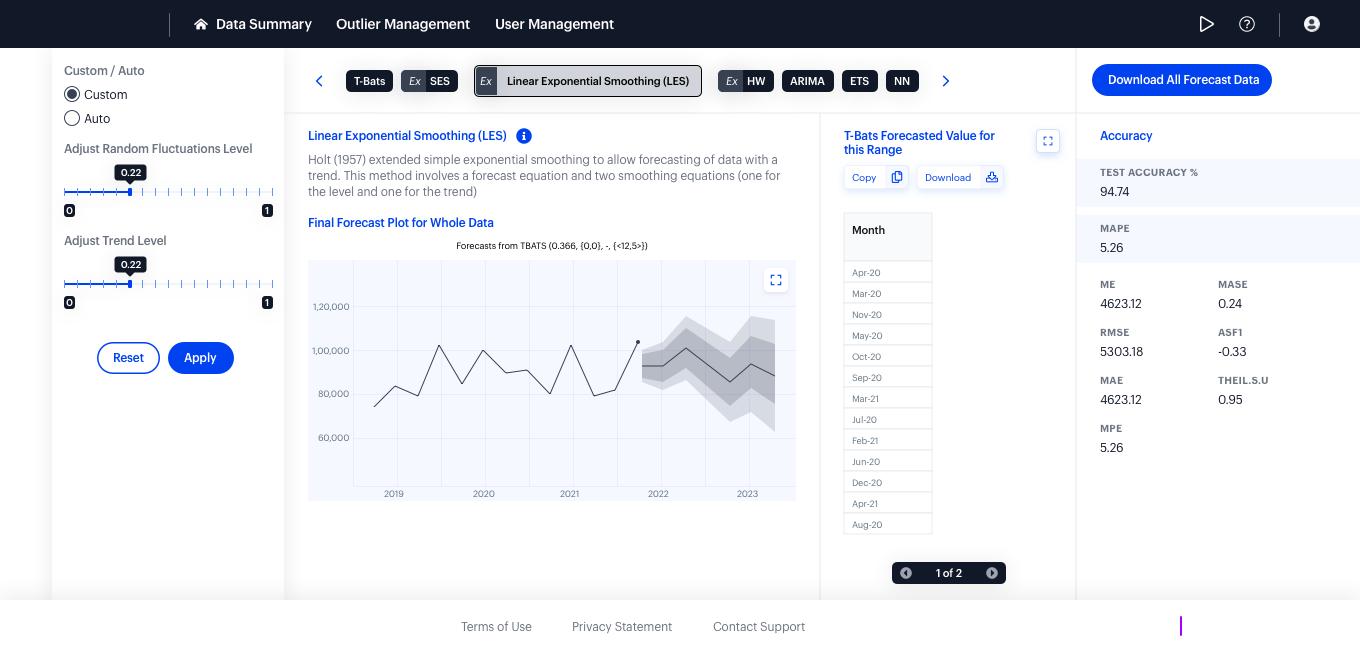This screenshot has height=648, width=1360.
Task: Click the Test Accuracy value 94.74
Action: pyautogui.click(x=1115, y=192)
